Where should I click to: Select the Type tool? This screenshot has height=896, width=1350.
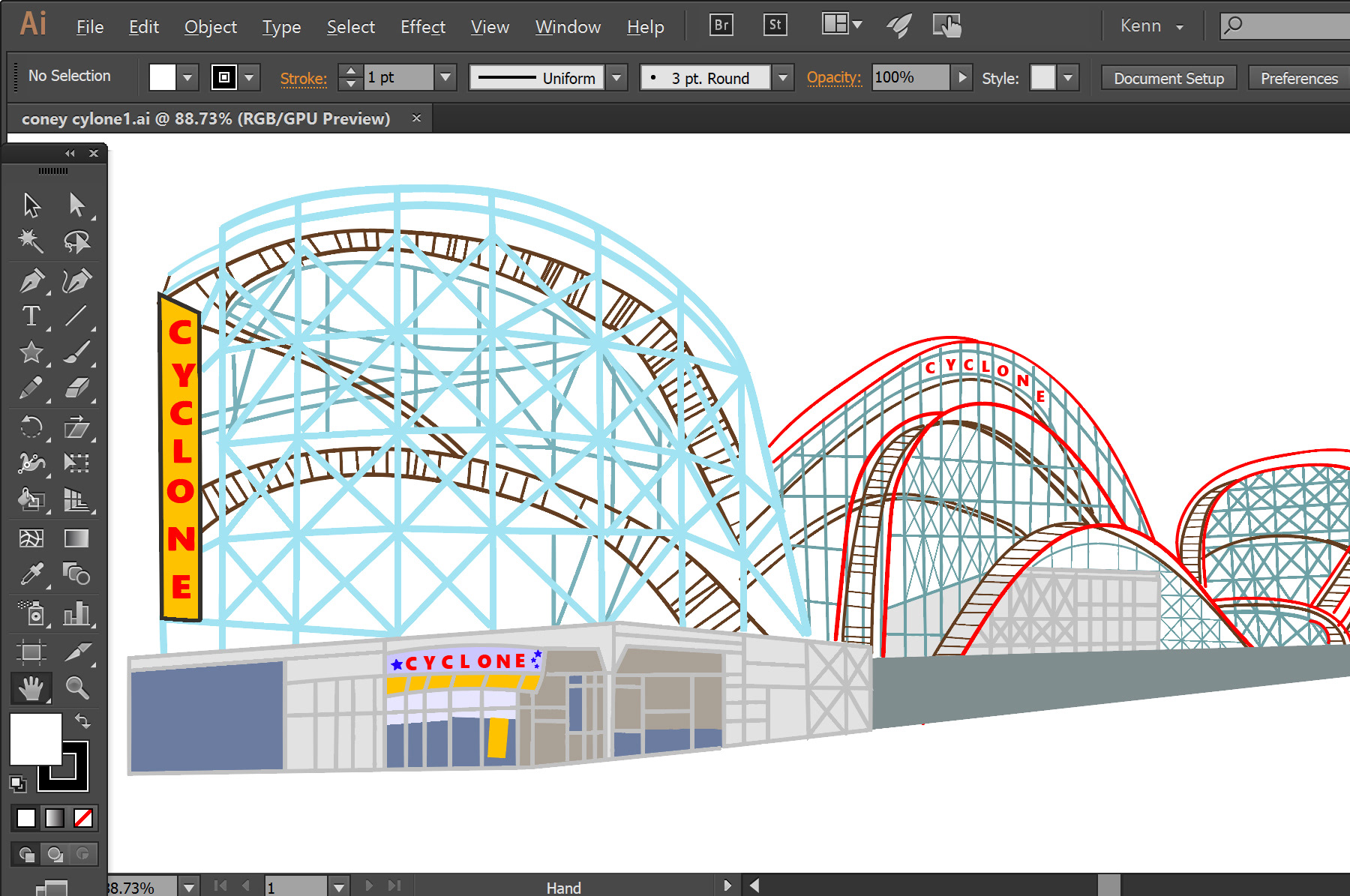(31, 316)
